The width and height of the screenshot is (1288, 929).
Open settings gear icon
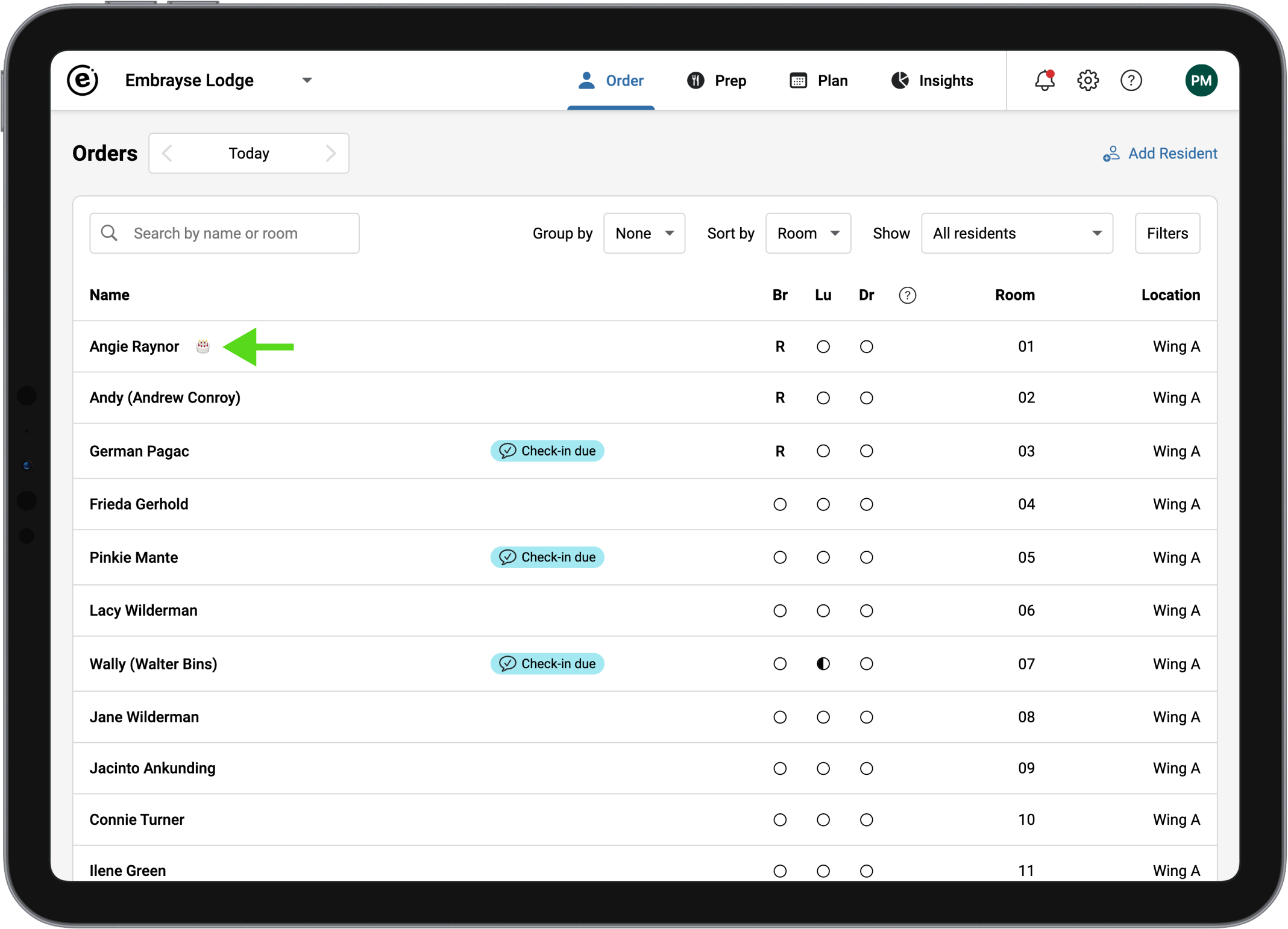coord(1087,80)
